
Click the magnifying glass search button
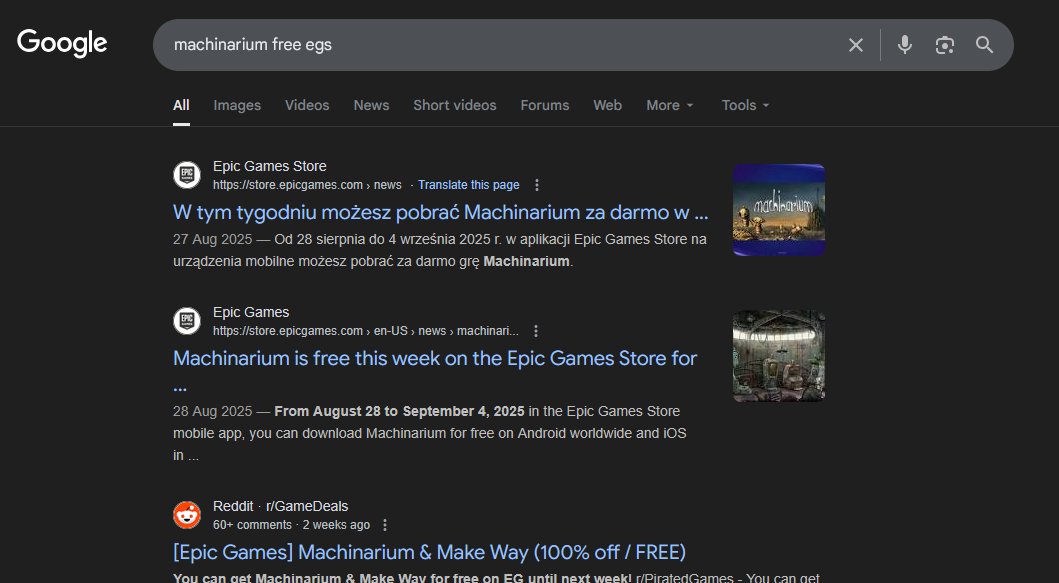coord(984,45)
